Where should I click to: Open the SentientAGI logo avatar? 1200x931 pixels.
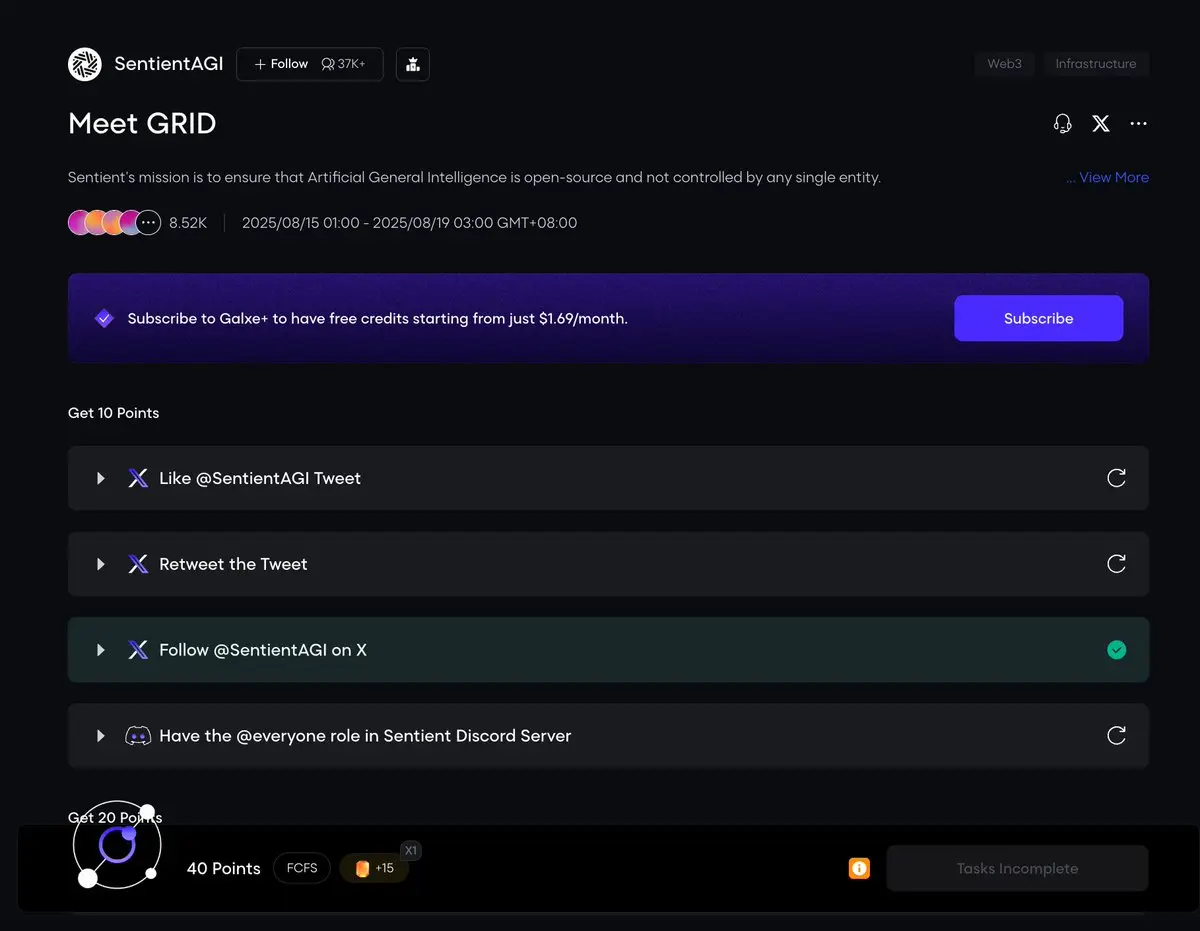85,64
